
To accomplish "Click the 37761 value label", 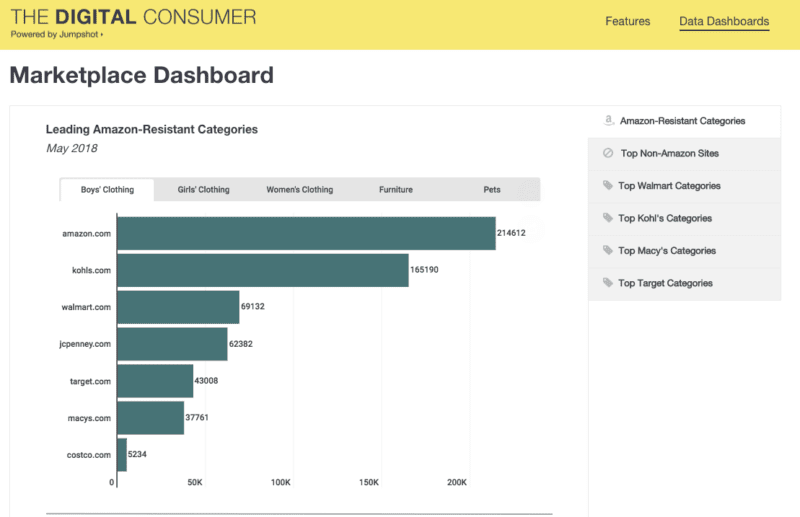I will [197, 417].
